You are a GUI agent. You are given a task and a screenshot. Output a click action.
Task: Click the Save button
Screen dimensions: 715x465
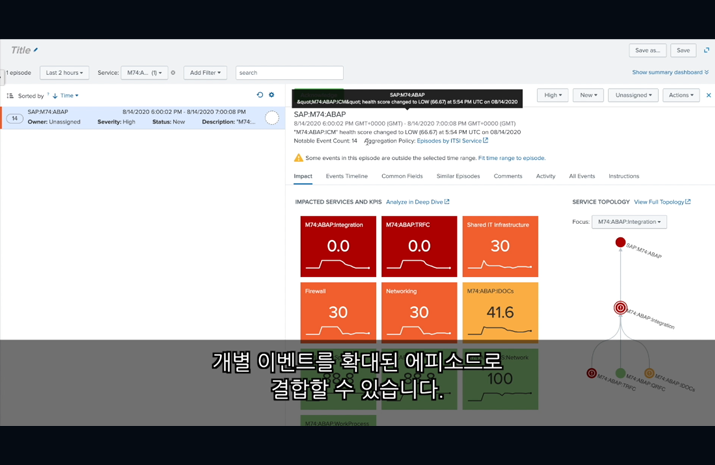pos(683,50)
